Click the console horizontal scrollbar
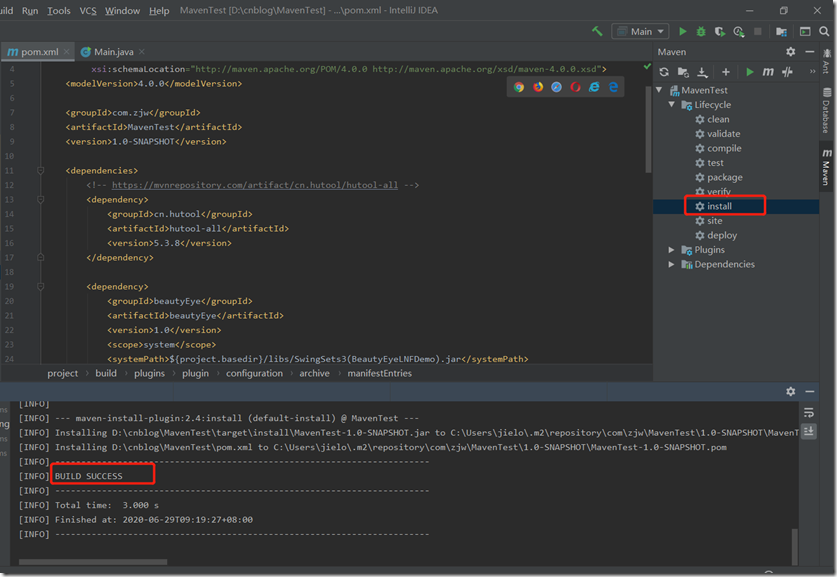 93,562
